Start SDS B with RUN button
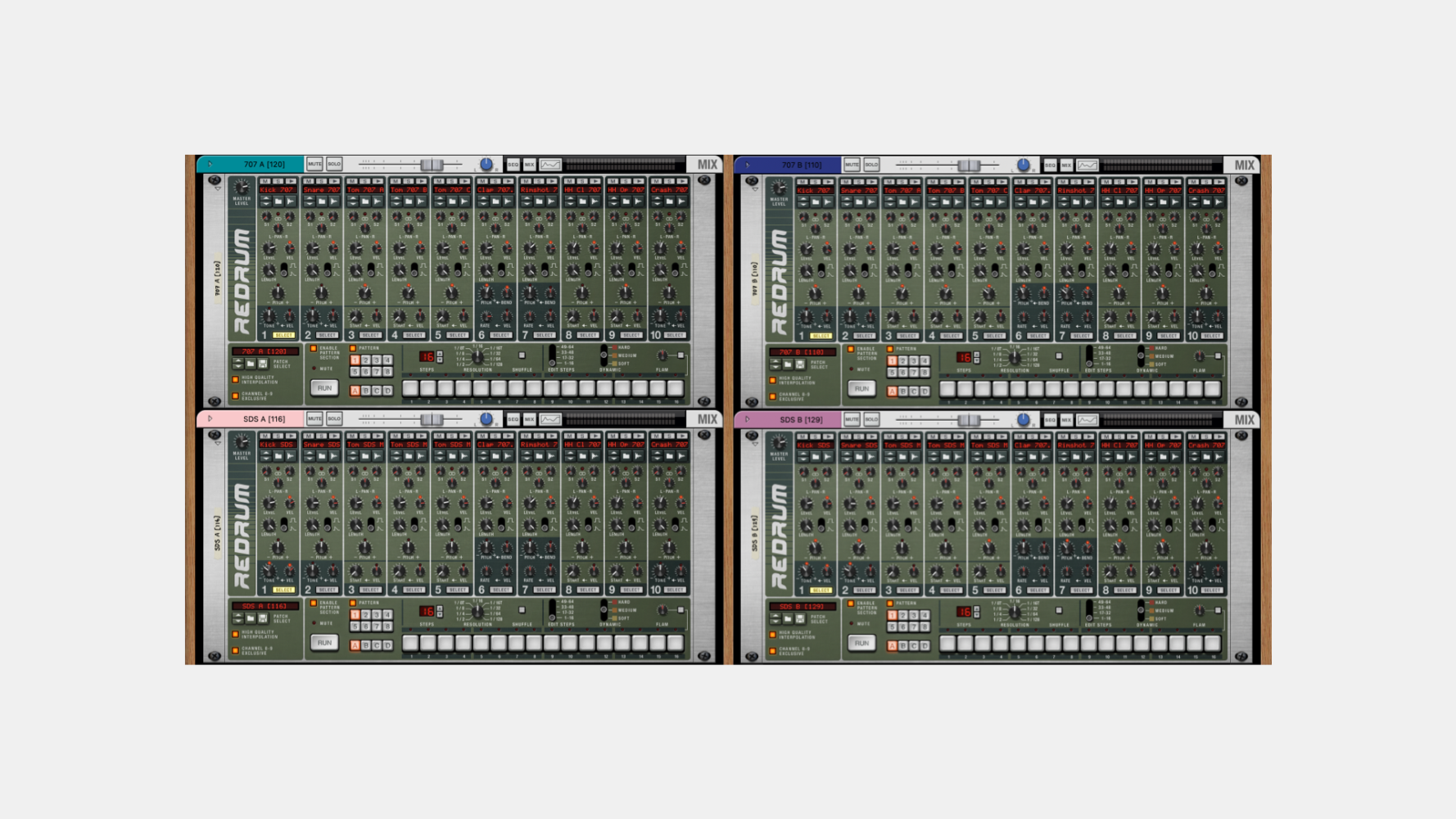The image size is (1456, 819). pyautogui.click(x=861, y=643)
